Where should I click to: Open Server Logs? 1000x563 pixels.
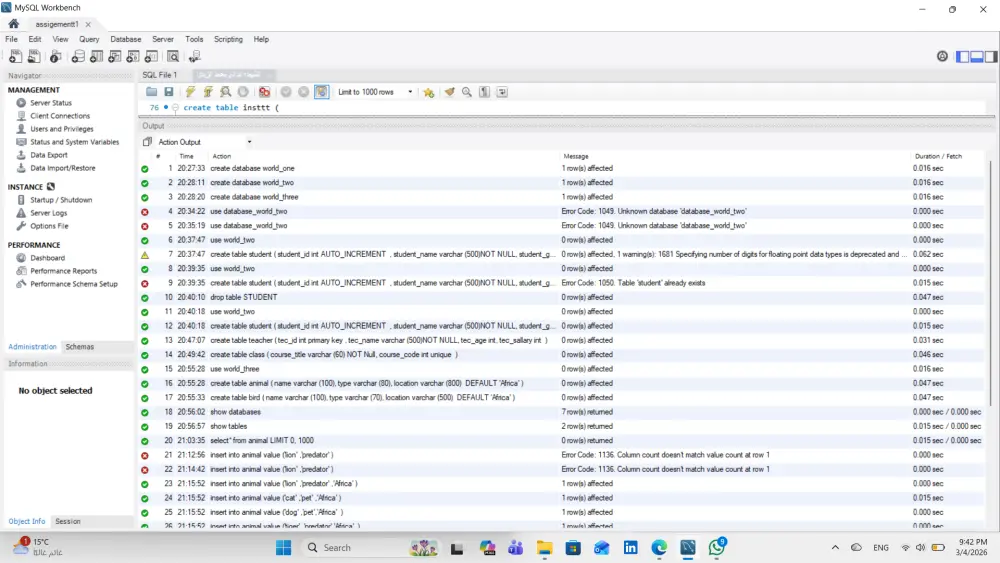click(x=48, y=213)
